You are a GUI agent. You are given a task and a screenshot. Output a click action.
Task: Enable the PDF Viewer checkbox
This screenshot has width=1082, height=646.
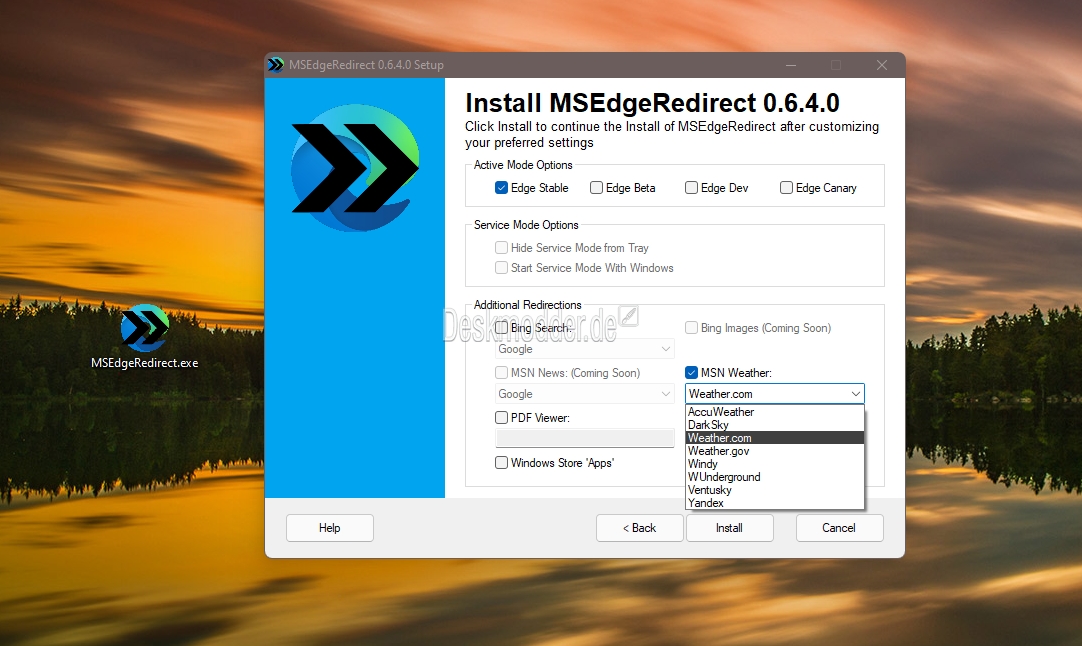coord(502,418)
